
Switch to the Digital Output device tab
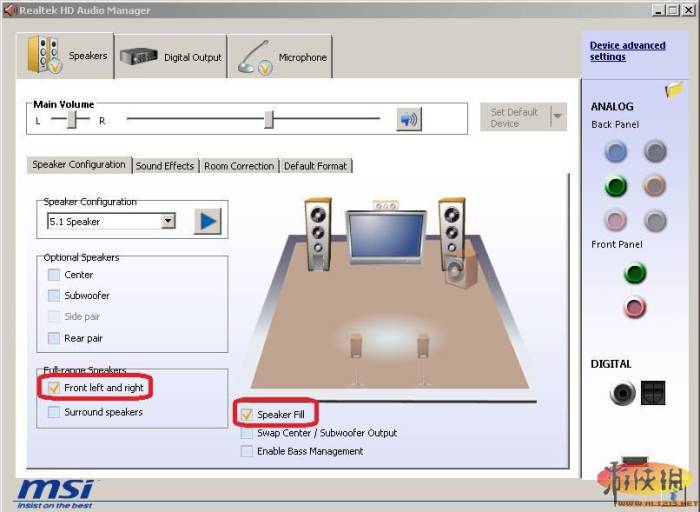(x=171, y=57)
